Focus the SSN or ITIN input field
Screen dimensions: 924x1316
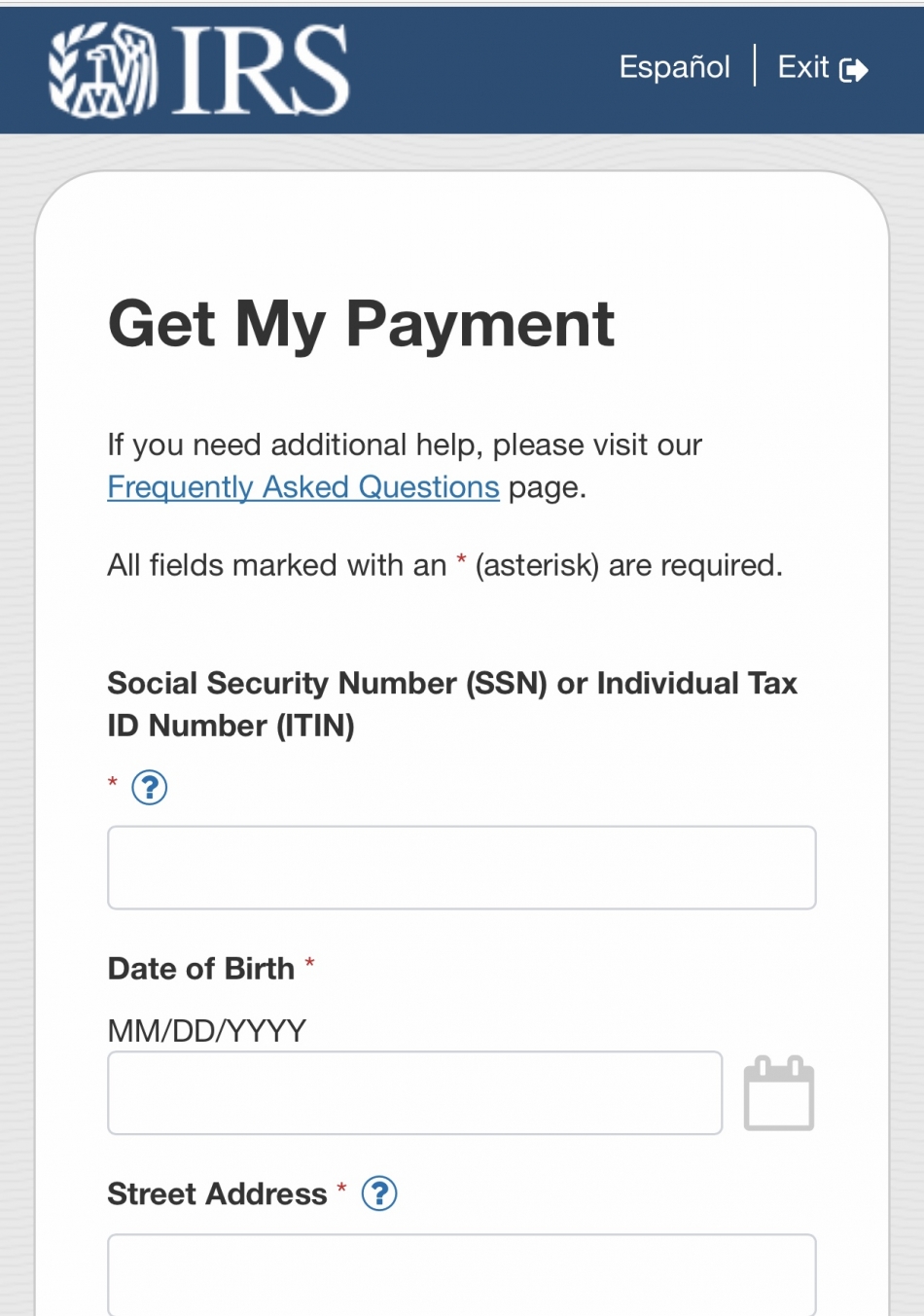point(462,868)
